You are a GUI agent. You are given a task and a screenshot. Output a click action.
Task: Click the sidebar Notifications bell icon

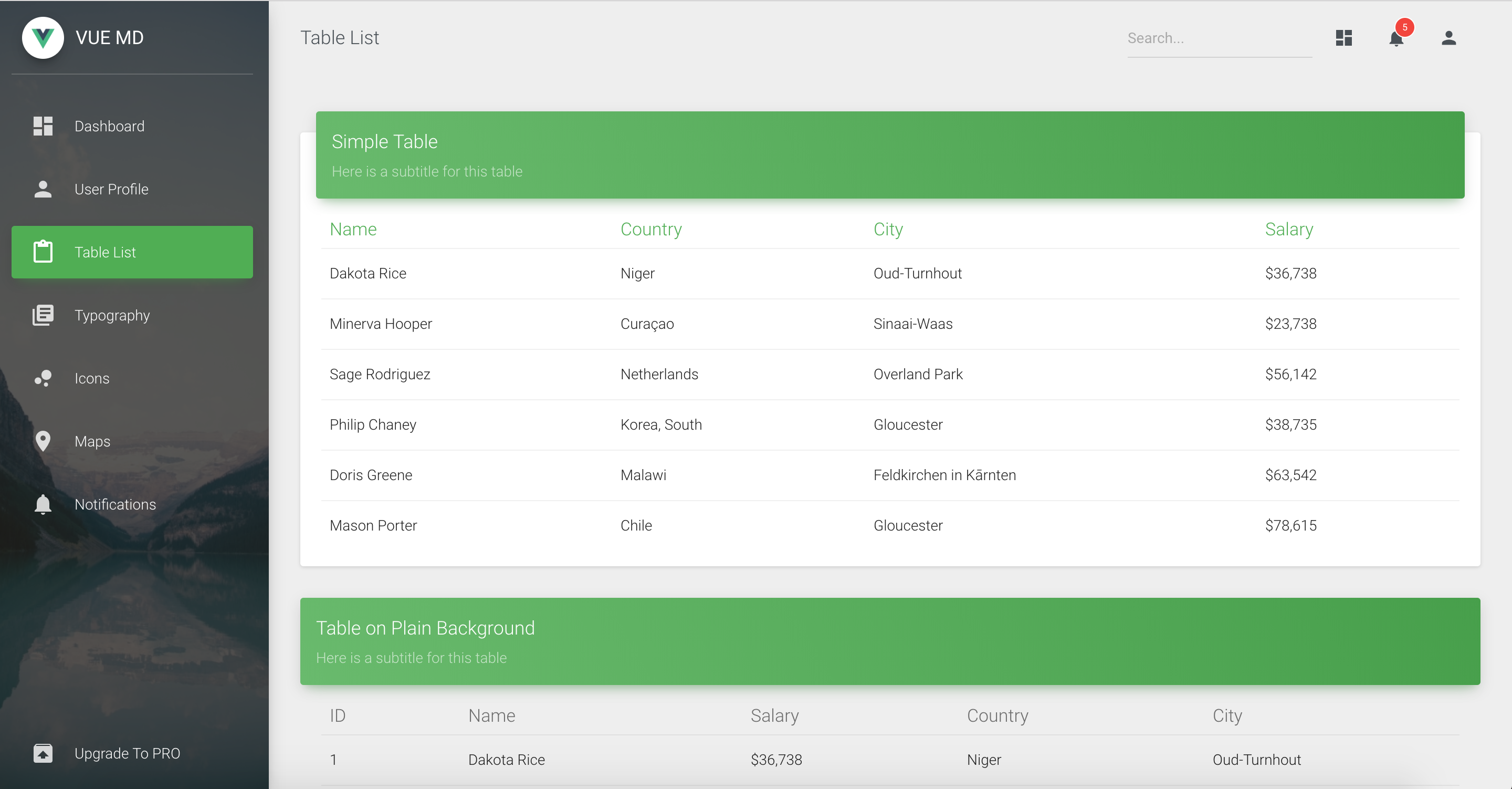pyautogui.click(x=43, y=504)
